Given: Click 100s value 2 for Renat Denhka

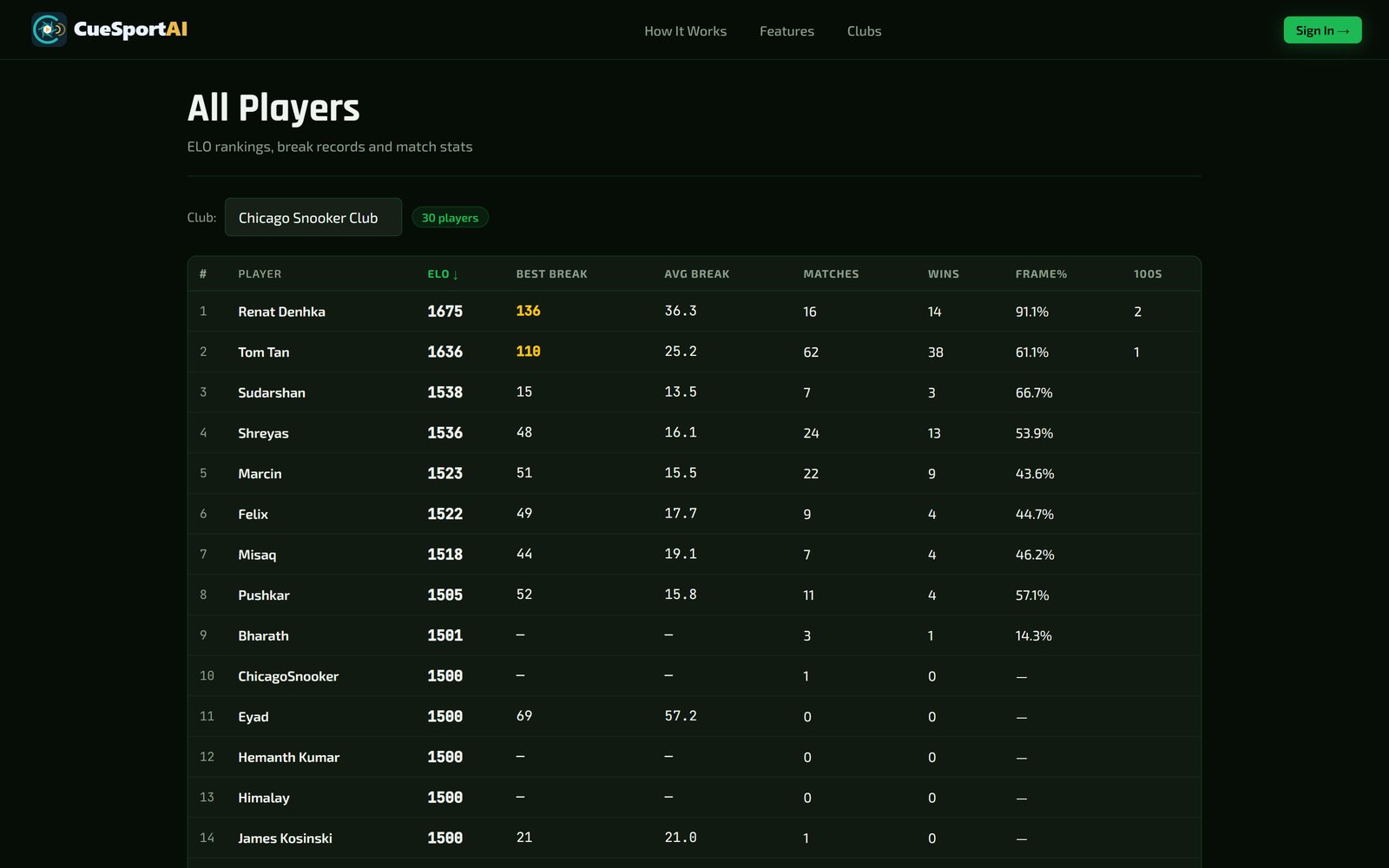Looking at the screenshot, I should tap(1137, 312).
